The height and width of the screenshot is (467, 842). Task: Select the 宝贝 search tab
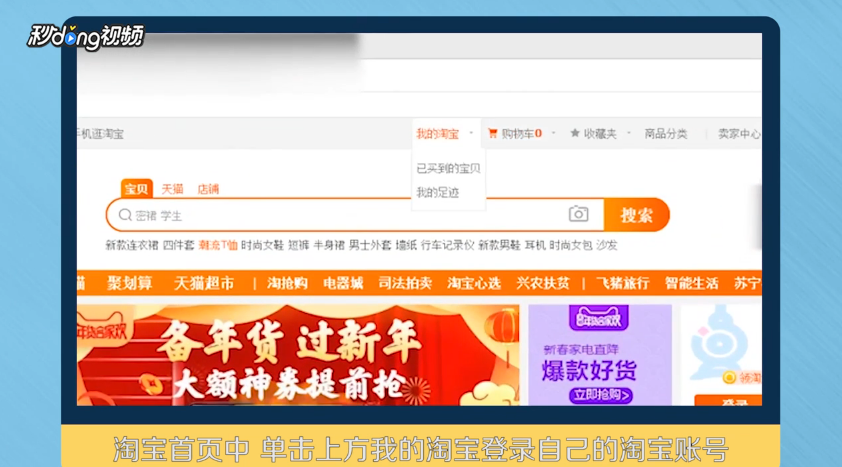tap(136, 188)
